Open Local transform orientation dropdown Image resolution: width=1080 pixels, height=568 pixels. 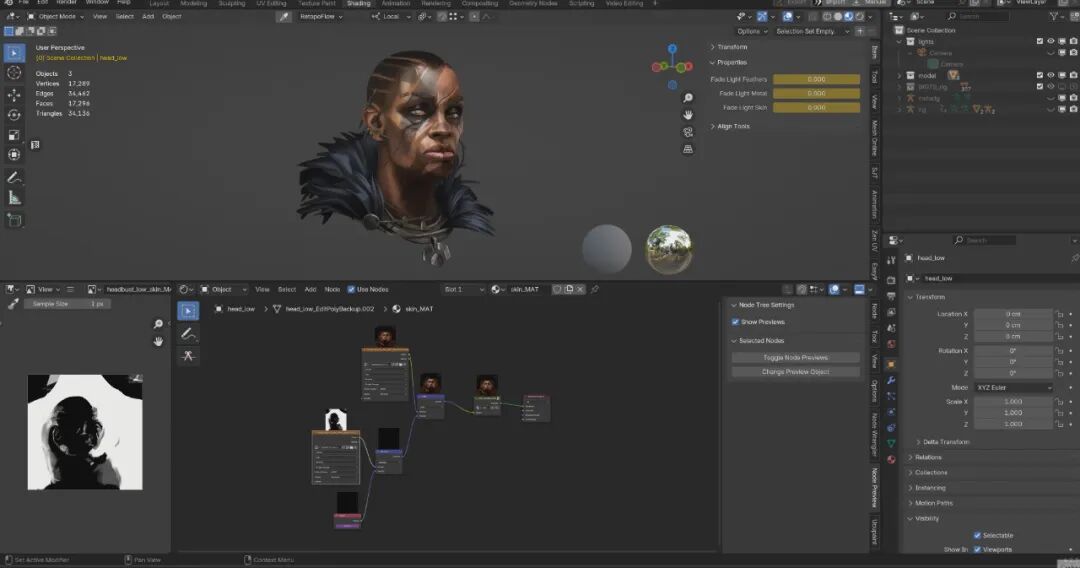(x=391, y=17)
